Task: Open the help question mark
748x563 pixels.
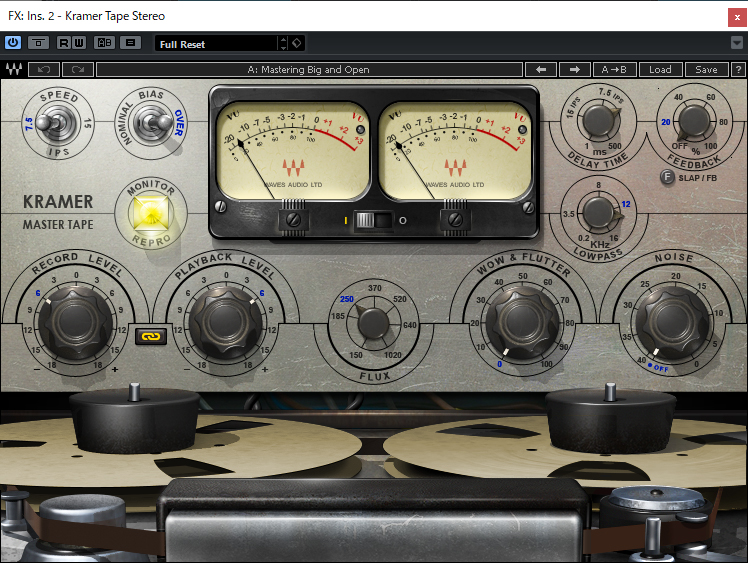Action: tap(738, 70)
